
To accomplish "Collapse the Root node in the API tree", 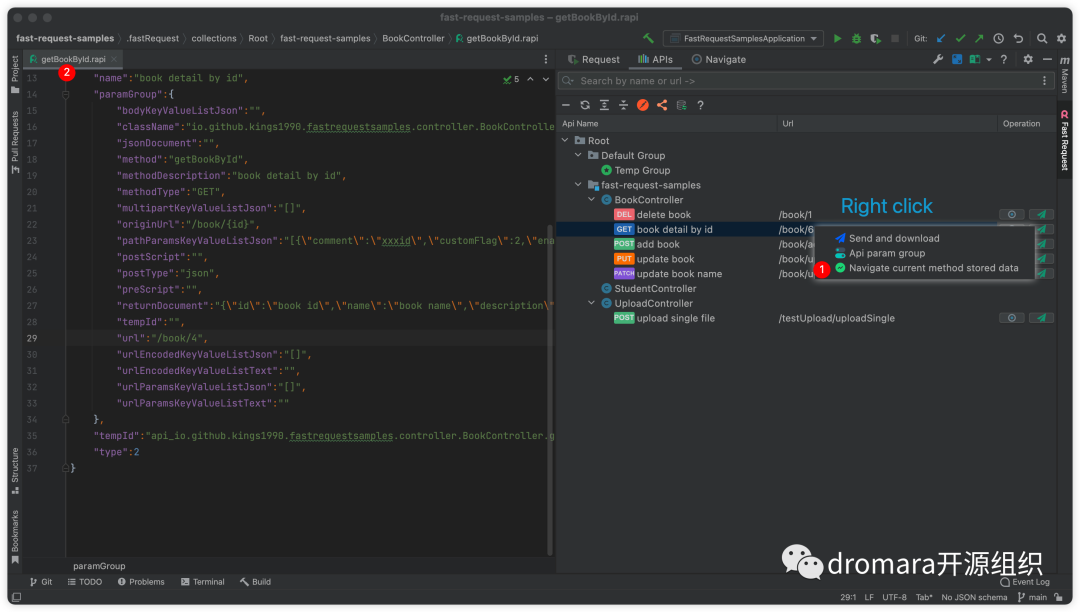I will click(x=565, y=140).
